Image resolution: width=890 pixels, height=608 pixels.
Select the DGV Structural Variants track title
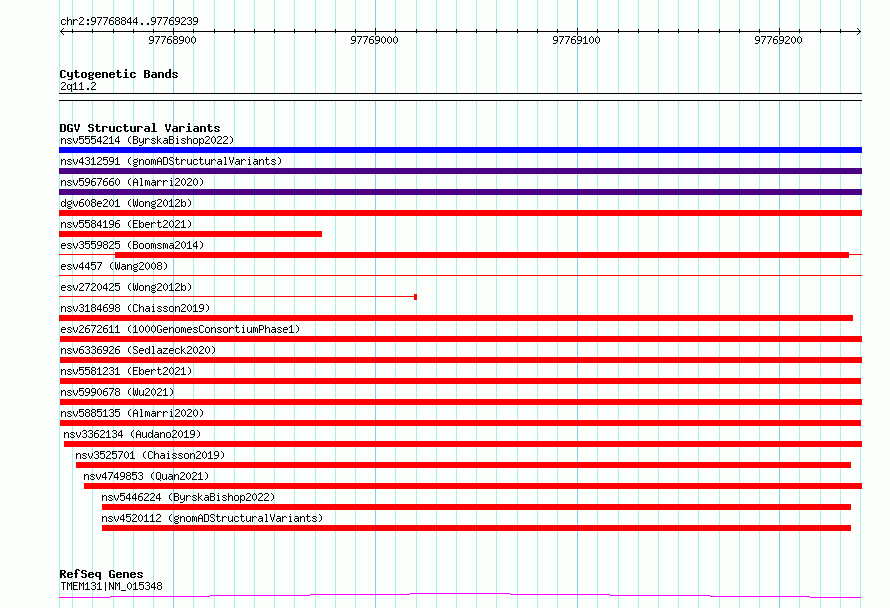[140, 128]
